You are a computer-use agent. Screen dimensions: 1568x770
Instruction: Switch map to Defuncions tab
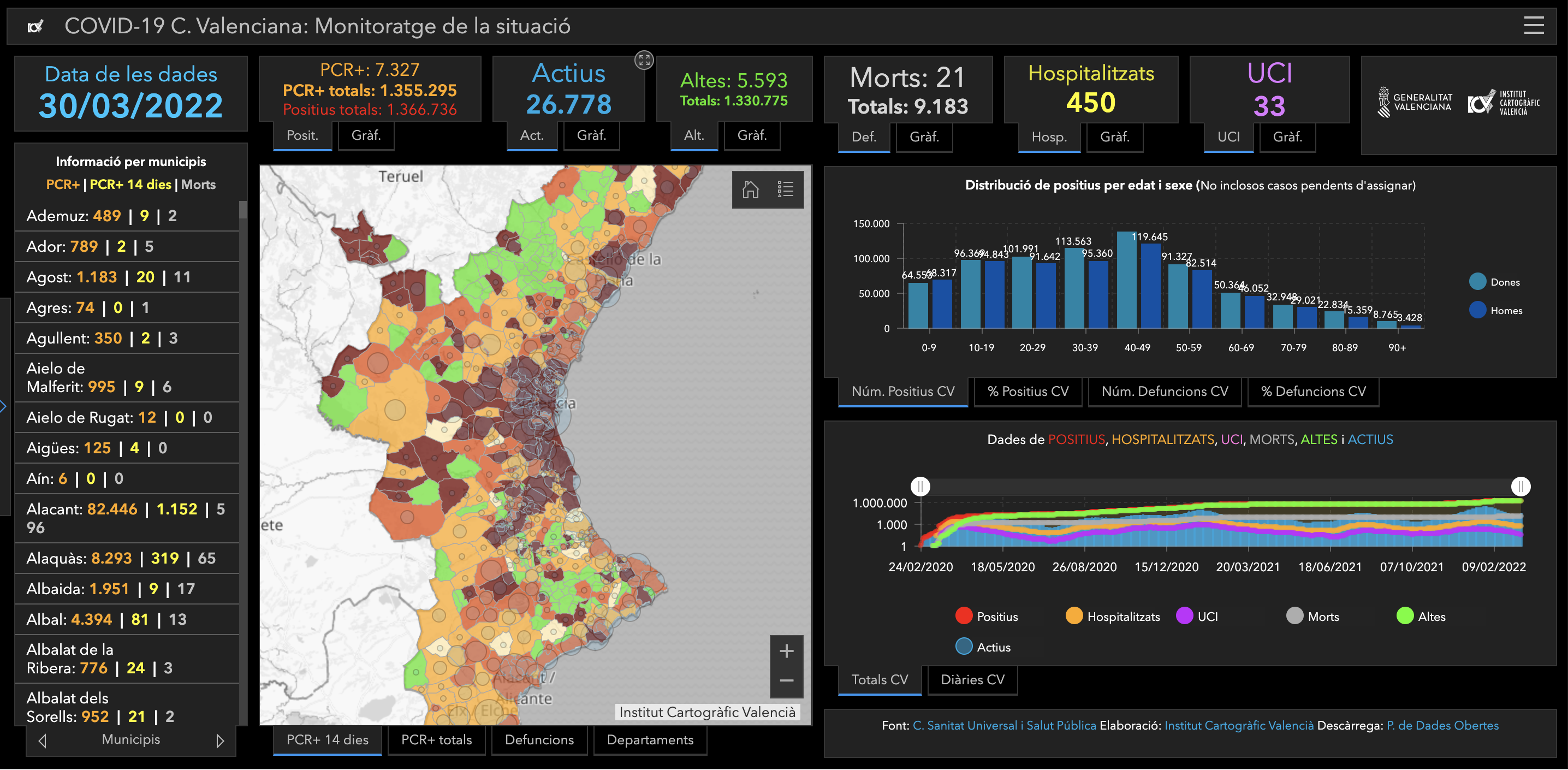(539, 739)
